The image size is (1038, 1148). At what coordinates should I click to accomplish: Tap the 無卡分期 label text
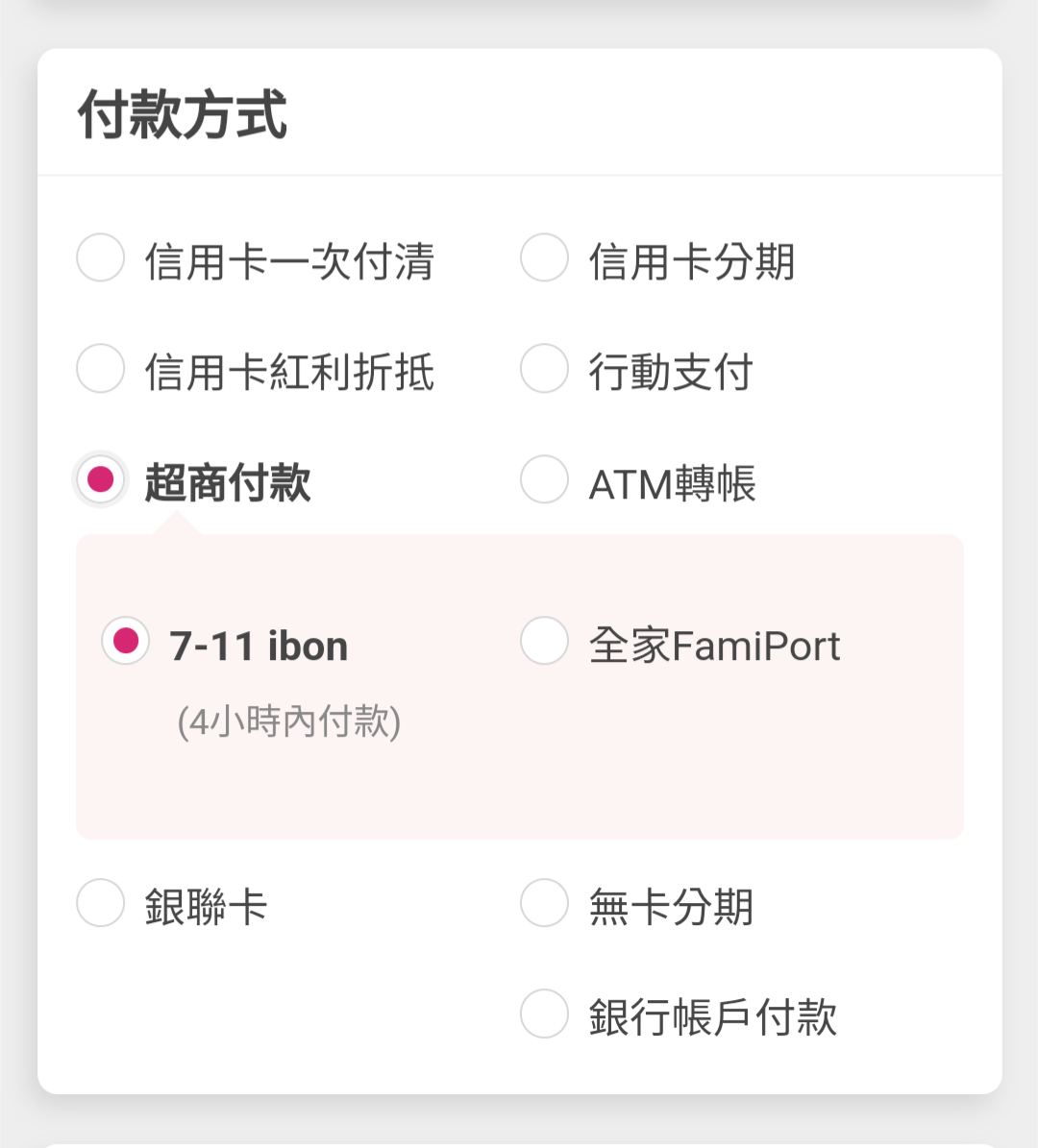[671, 907]
